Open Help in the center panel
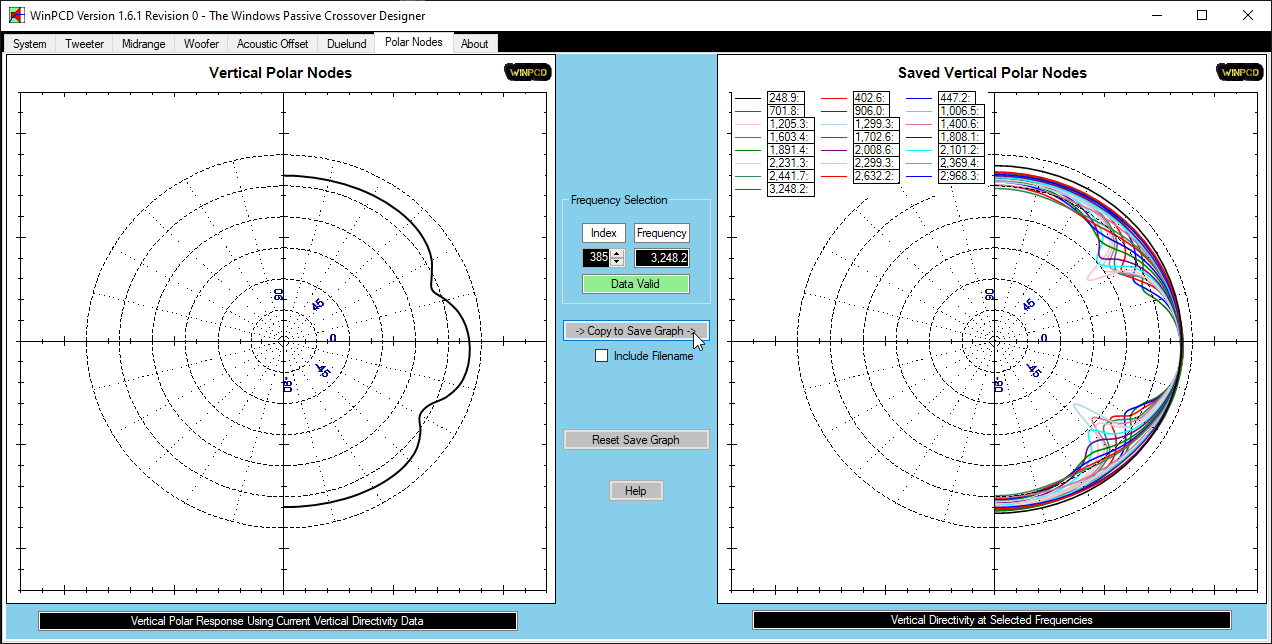The height and width of the screenshot is (644, 1272). pos(636,491)
